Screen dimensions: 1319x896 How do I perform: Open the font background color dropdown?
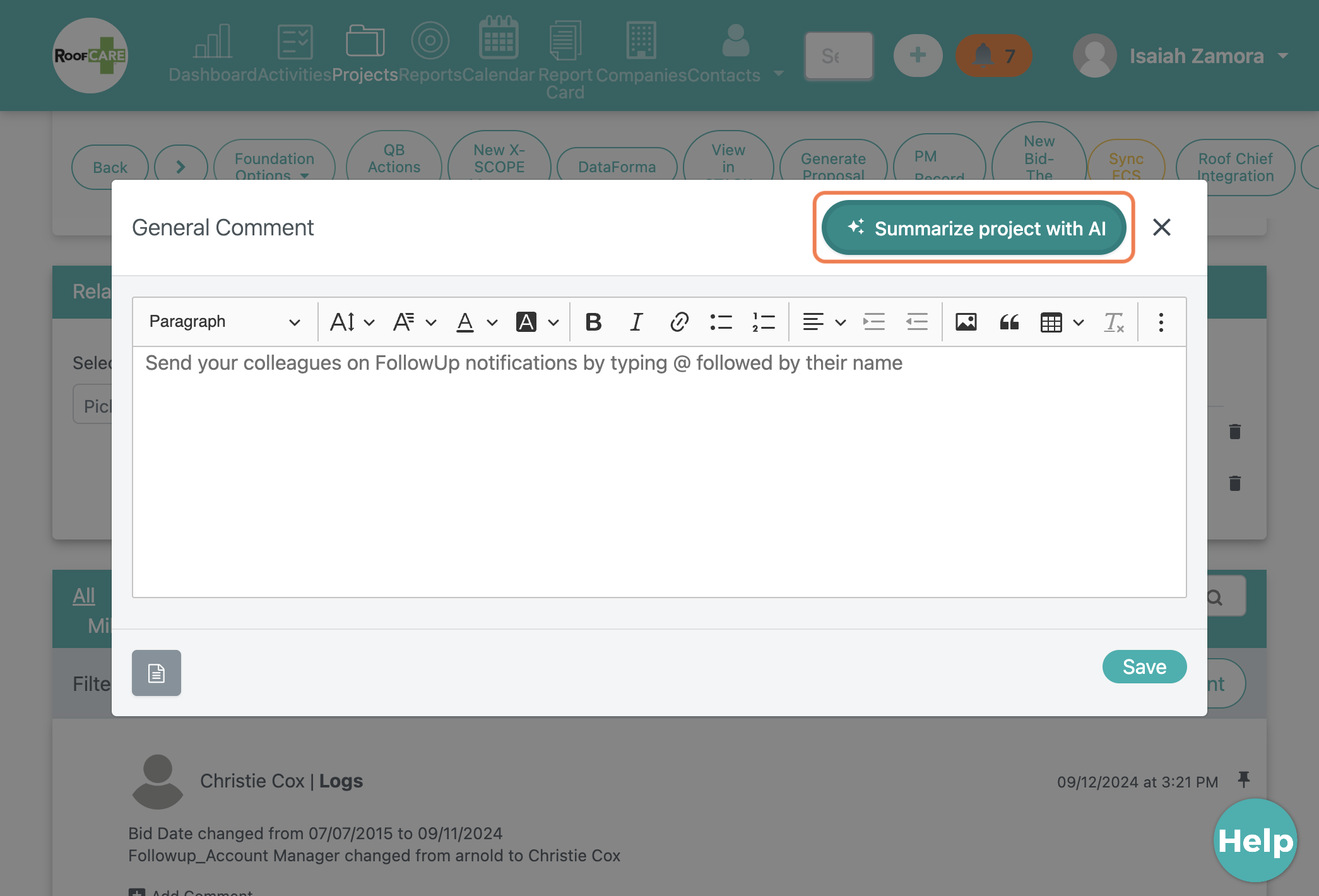[x=538, y=322]
